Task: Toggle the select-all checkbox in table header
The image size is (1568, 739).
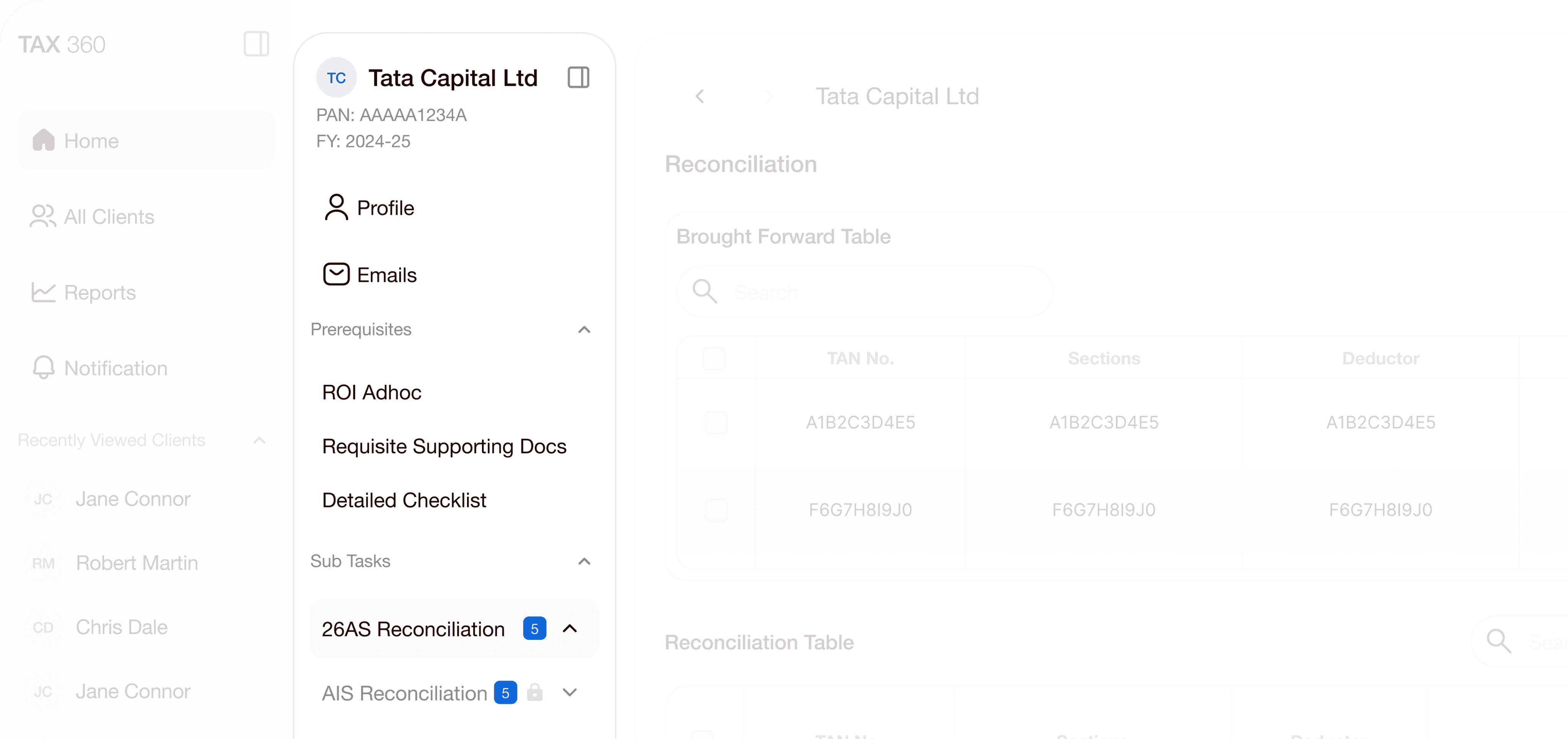Action: tap(714, 358)
